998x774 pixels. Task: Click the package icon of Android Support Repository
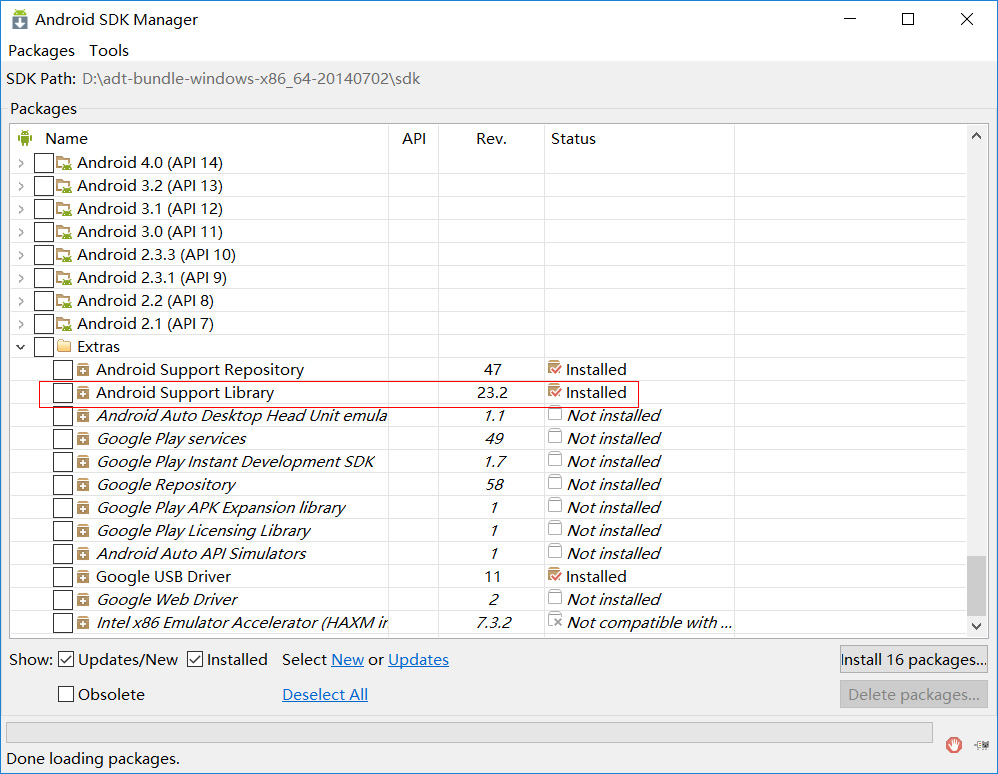[83, 370]
